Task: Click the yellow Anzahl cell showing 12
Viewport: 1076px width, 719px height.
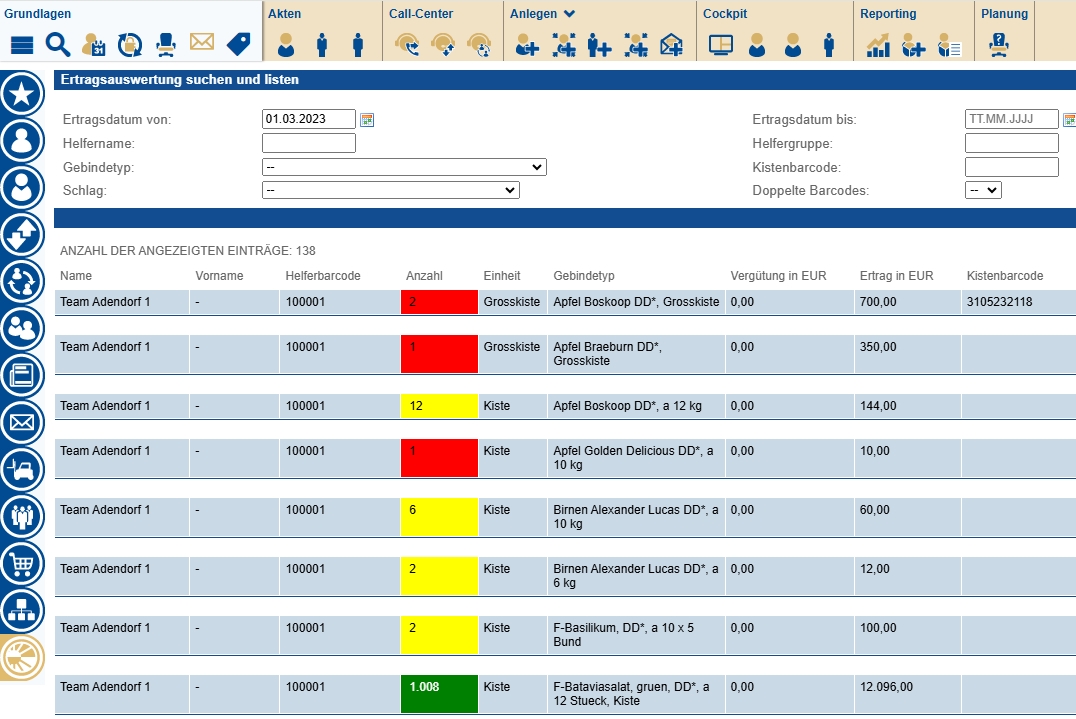Action: pyautogui.click(x=439, y=405)
